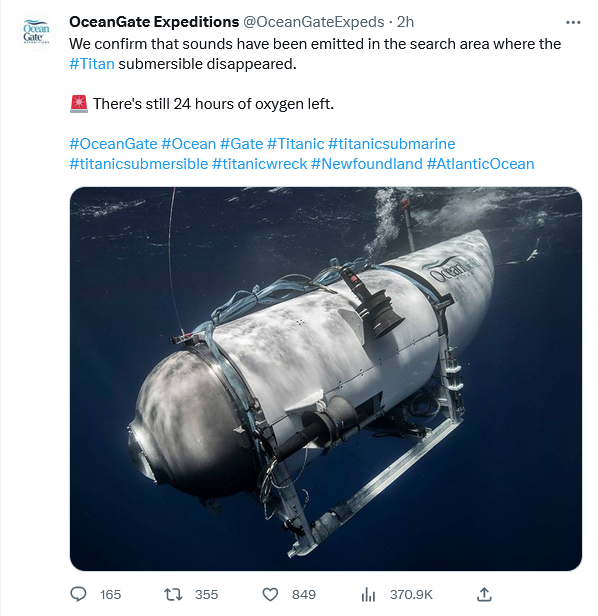Follow the #Titanic hashtag link
Screen dimensions: 598x616
pyautogui.click(x=295, y=144)
